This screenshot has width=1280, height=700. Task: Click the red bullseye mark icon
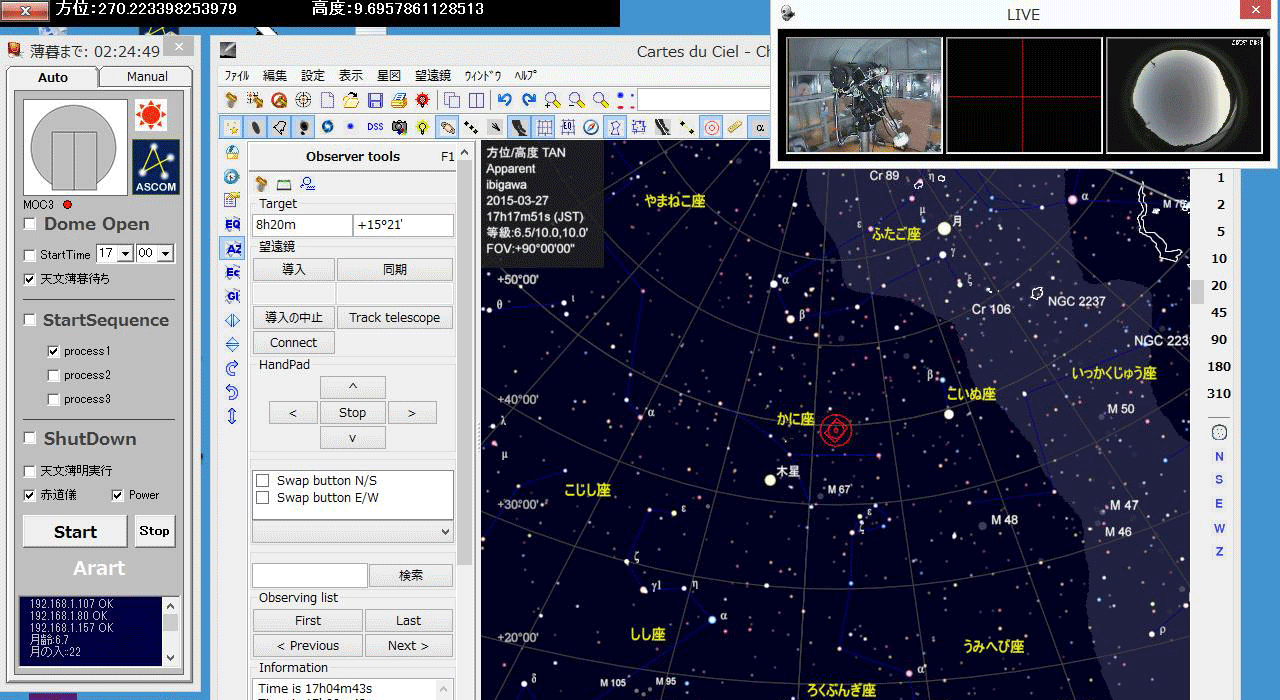click(712, 127)
